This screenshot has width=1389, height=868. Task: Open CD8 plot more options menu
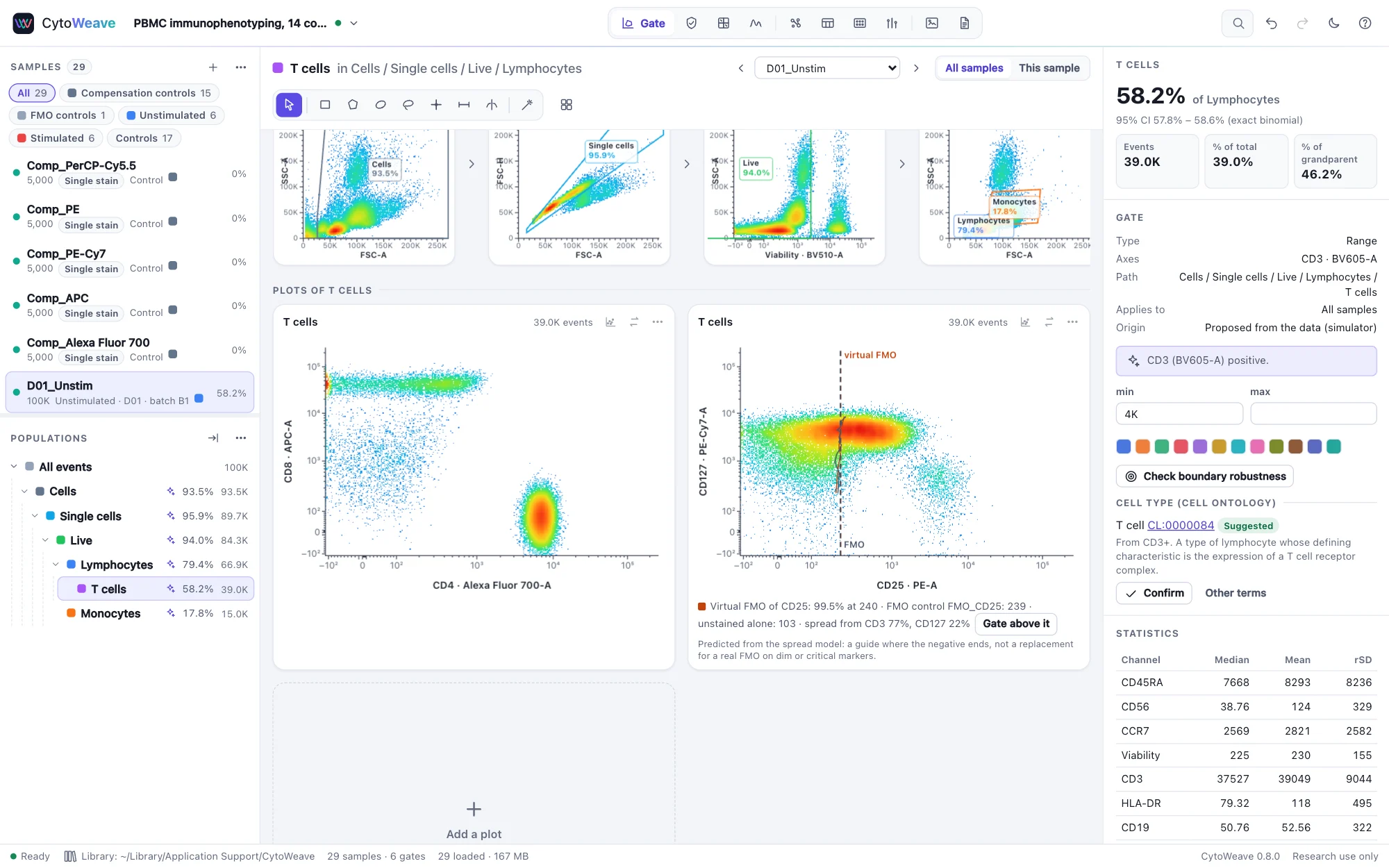[658, 322]
